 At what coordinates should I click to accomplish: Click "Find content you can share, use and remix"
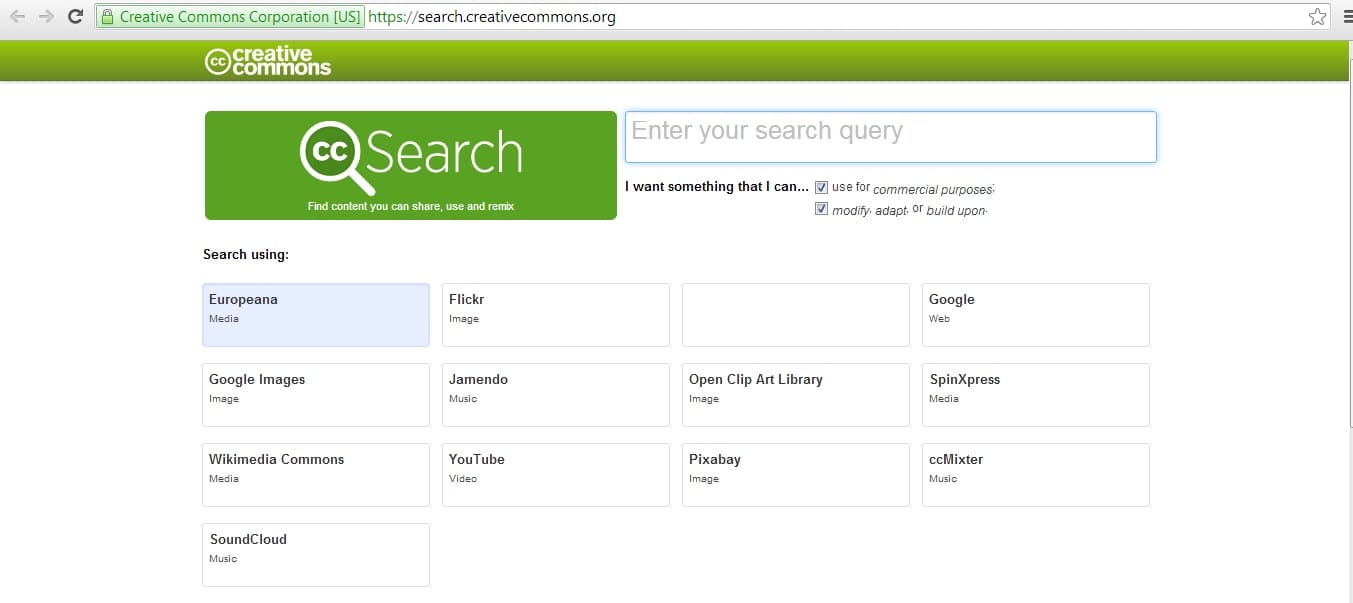pos(411,207)
